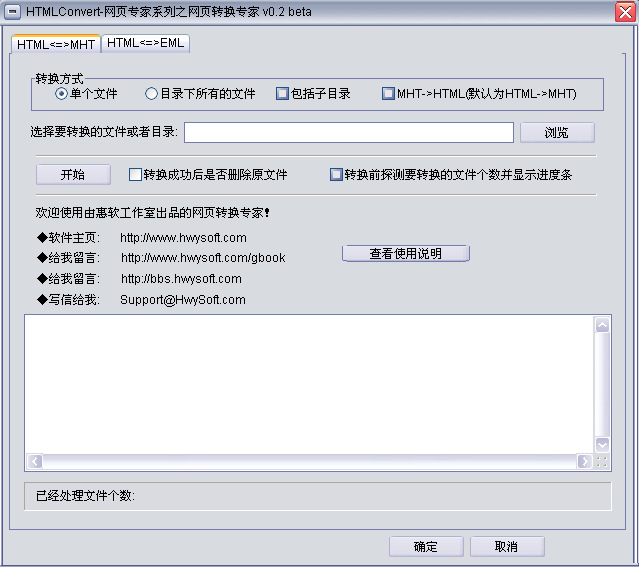Click the log scroll left arrow
This screenshot has height=567, width=639.
[x=35, y=461]
